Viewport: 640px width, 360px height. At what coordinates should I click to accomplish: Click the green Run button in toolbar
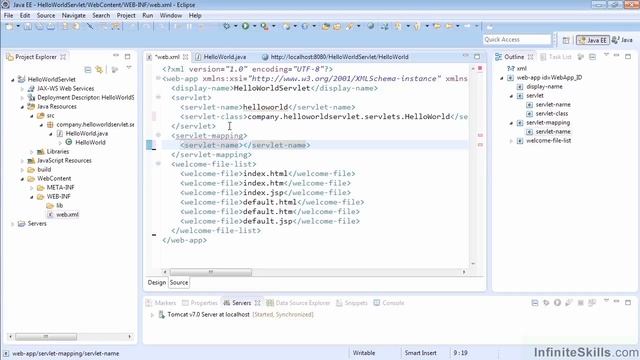click(x=245, y=26)
